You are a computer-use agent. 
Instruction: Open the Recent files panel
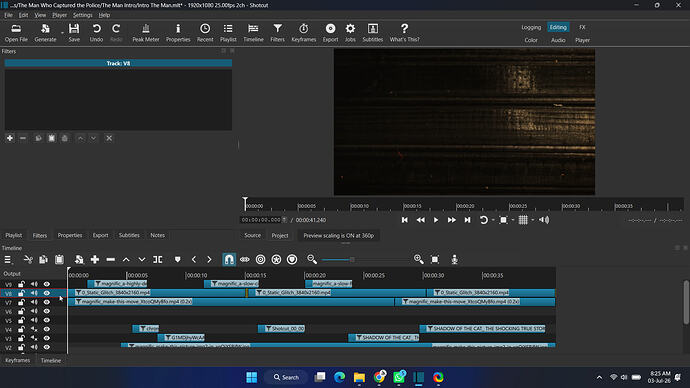tap(205, 33)
